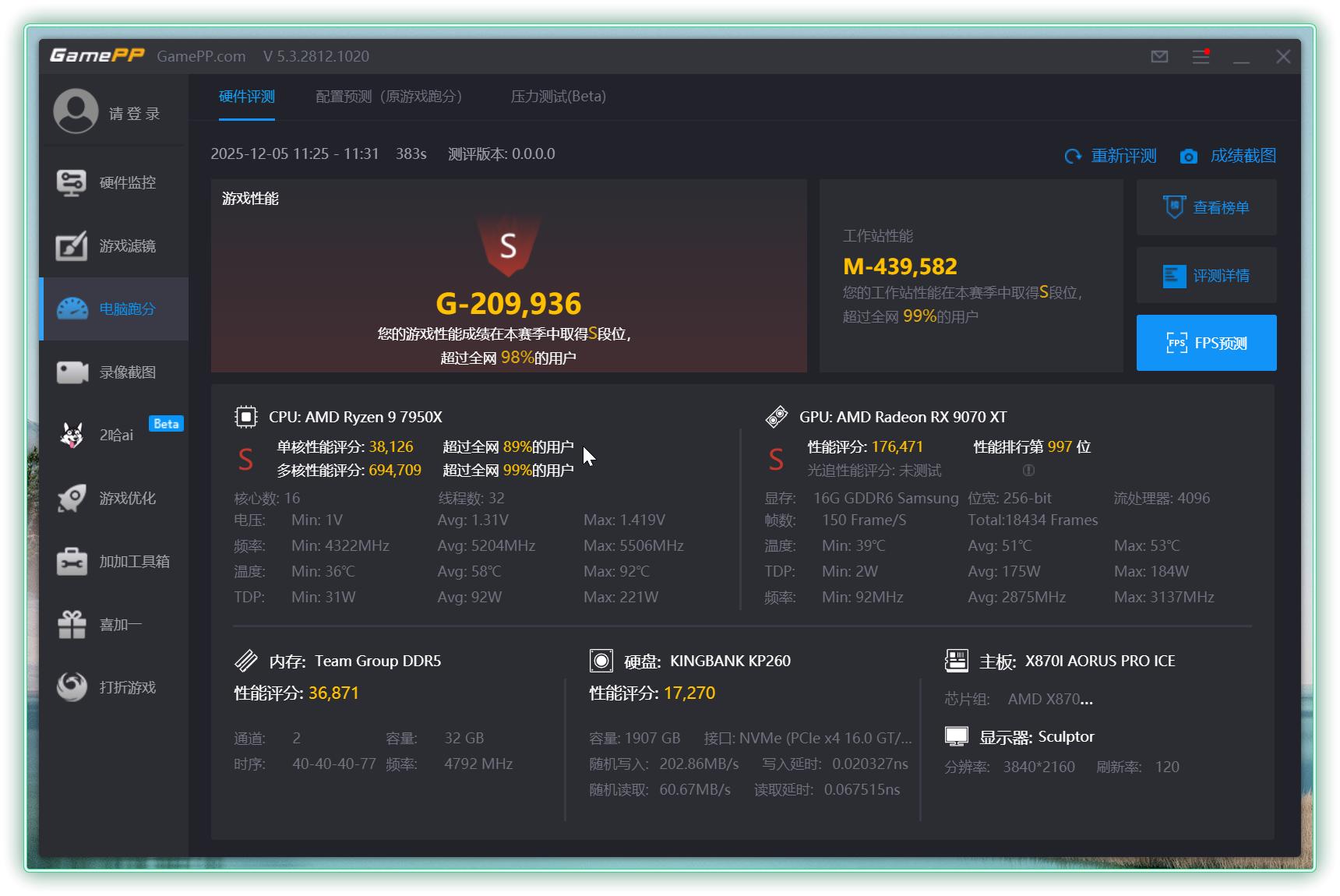Open the 评测详情 details button
The image size is (1340, 896).
tap(1206, 275)
